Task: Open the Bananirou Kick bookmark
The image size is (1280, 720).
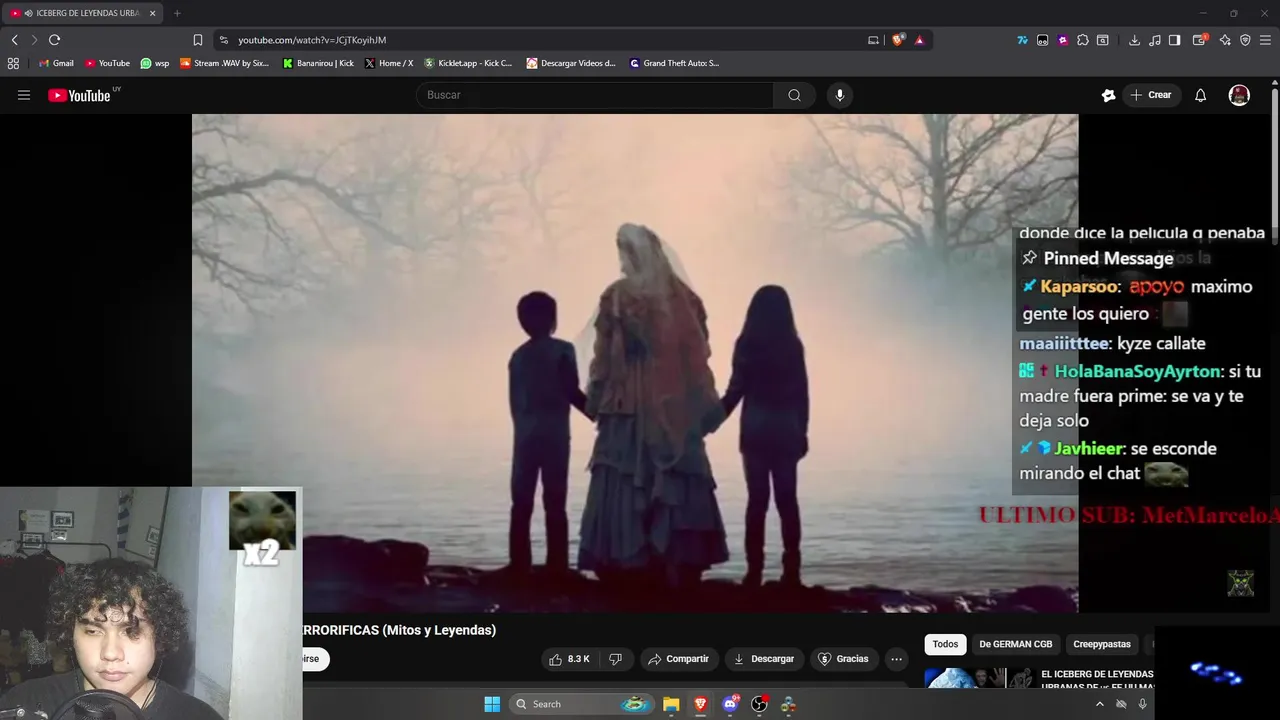Action: tap(318, 63)
